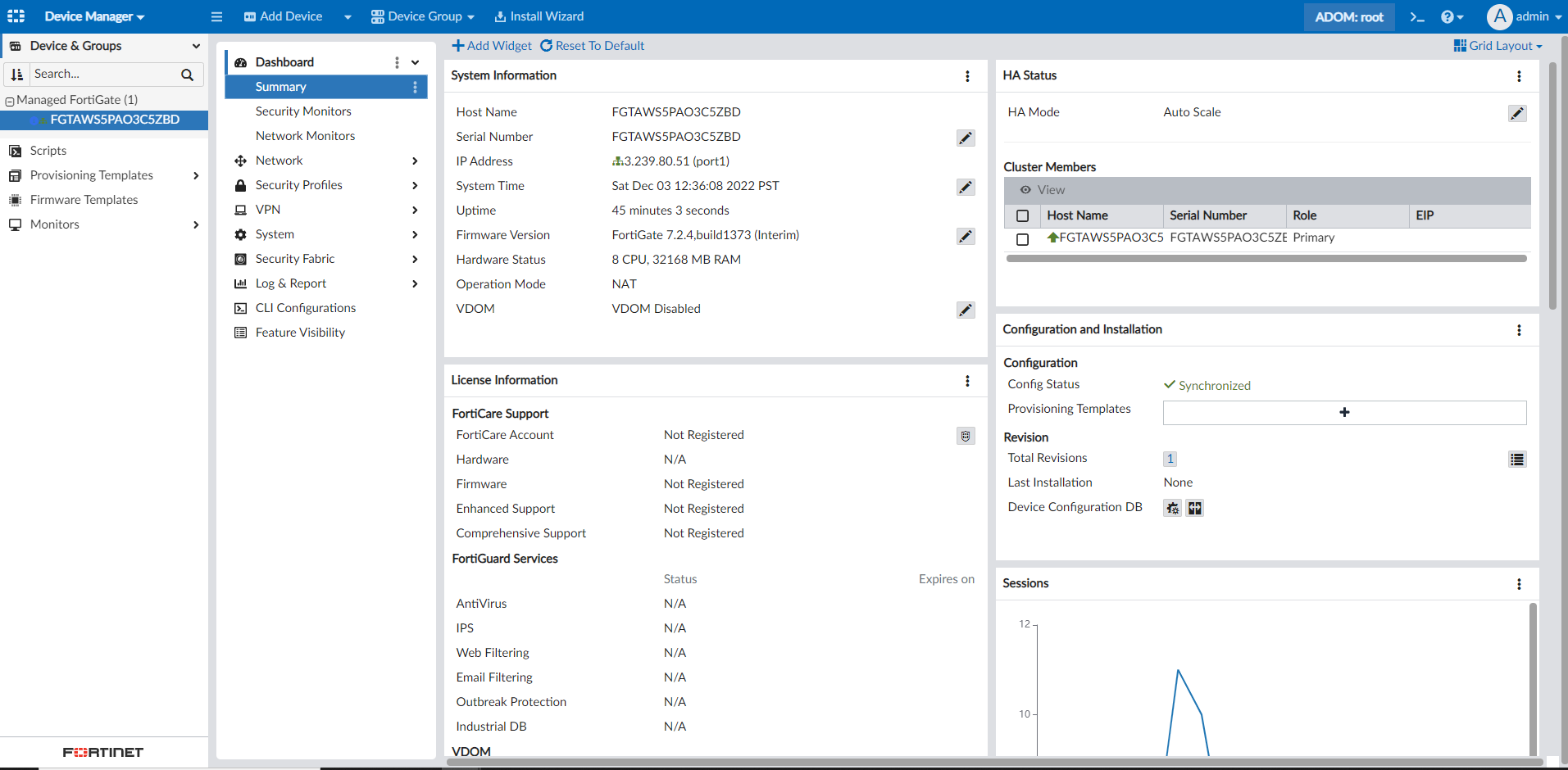The height and width of the screenshot is (770, 1568).
Task: Open the Device Group dropdown
Action: pos(423,16)
